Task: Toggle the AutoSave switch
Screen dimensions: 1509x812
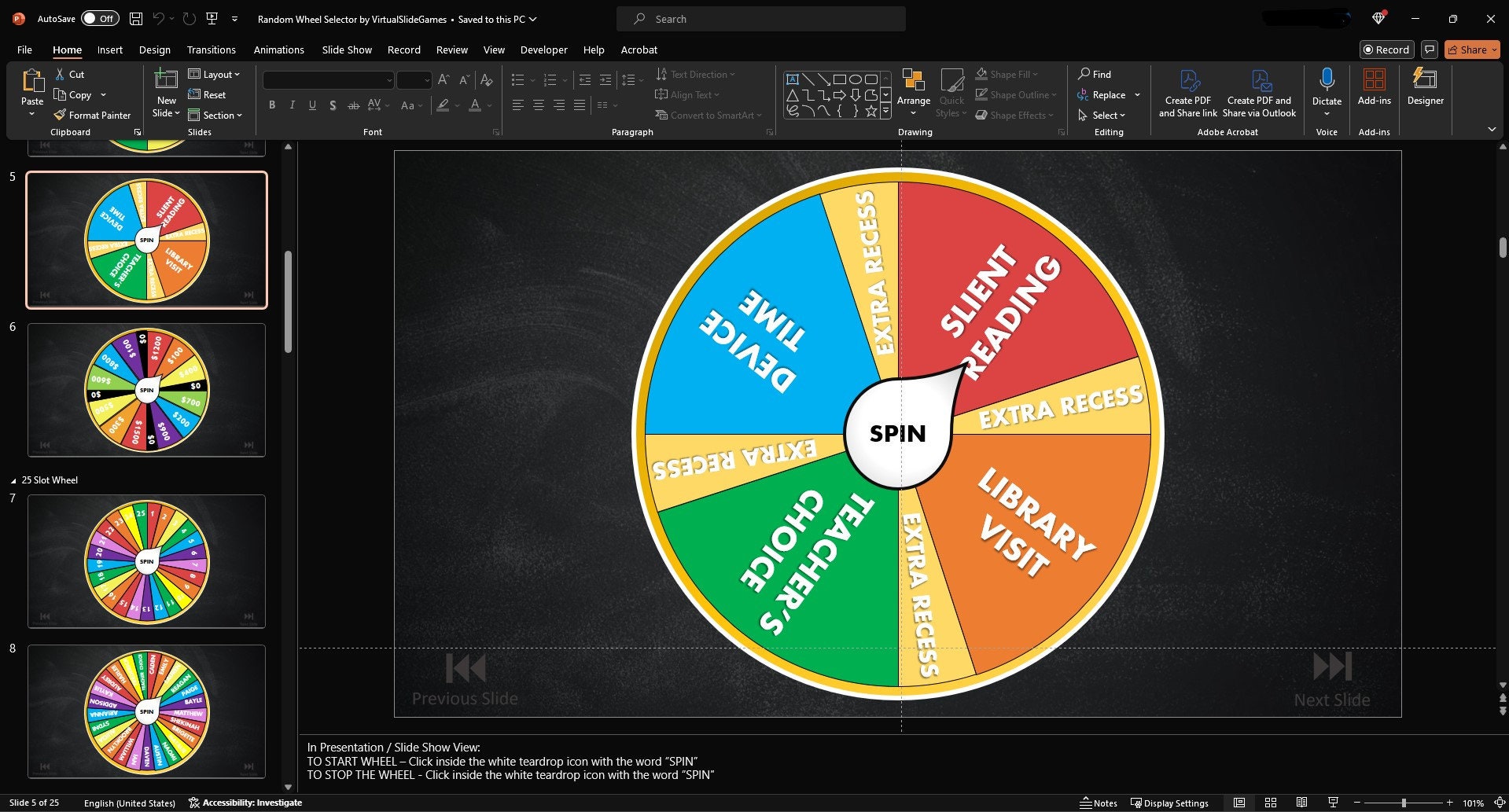Action: coord(100,17)
